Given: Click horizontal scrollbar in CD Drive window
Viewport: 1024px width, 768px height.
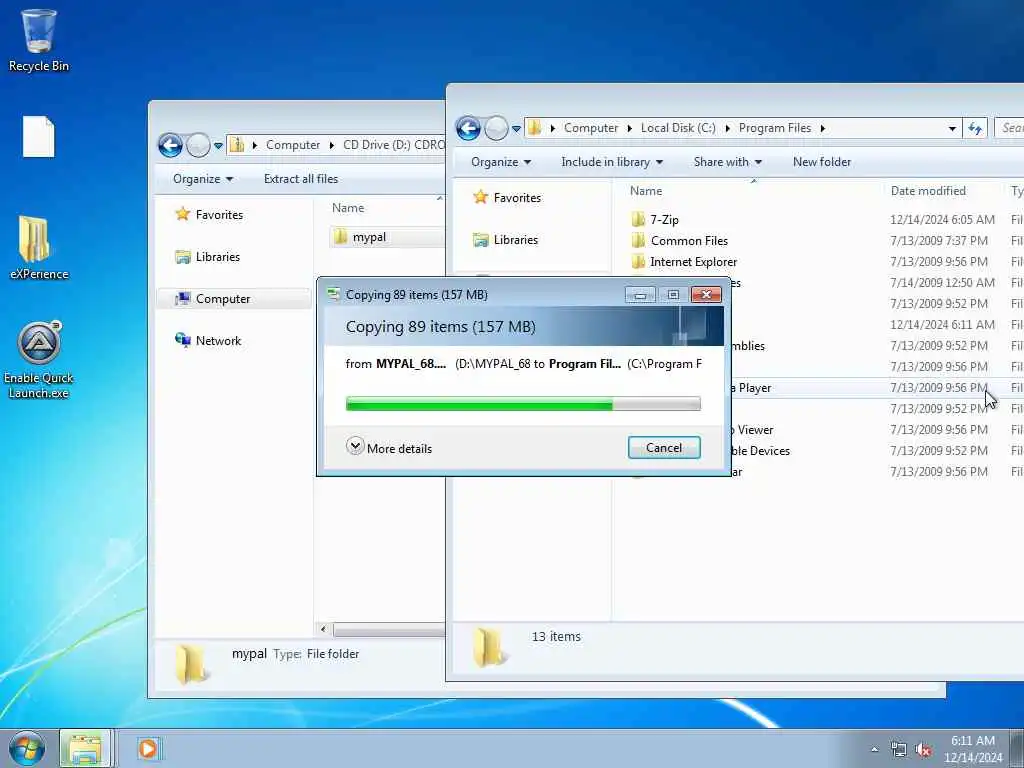Looking at the screenshot, I should click(x=390, y=630).
